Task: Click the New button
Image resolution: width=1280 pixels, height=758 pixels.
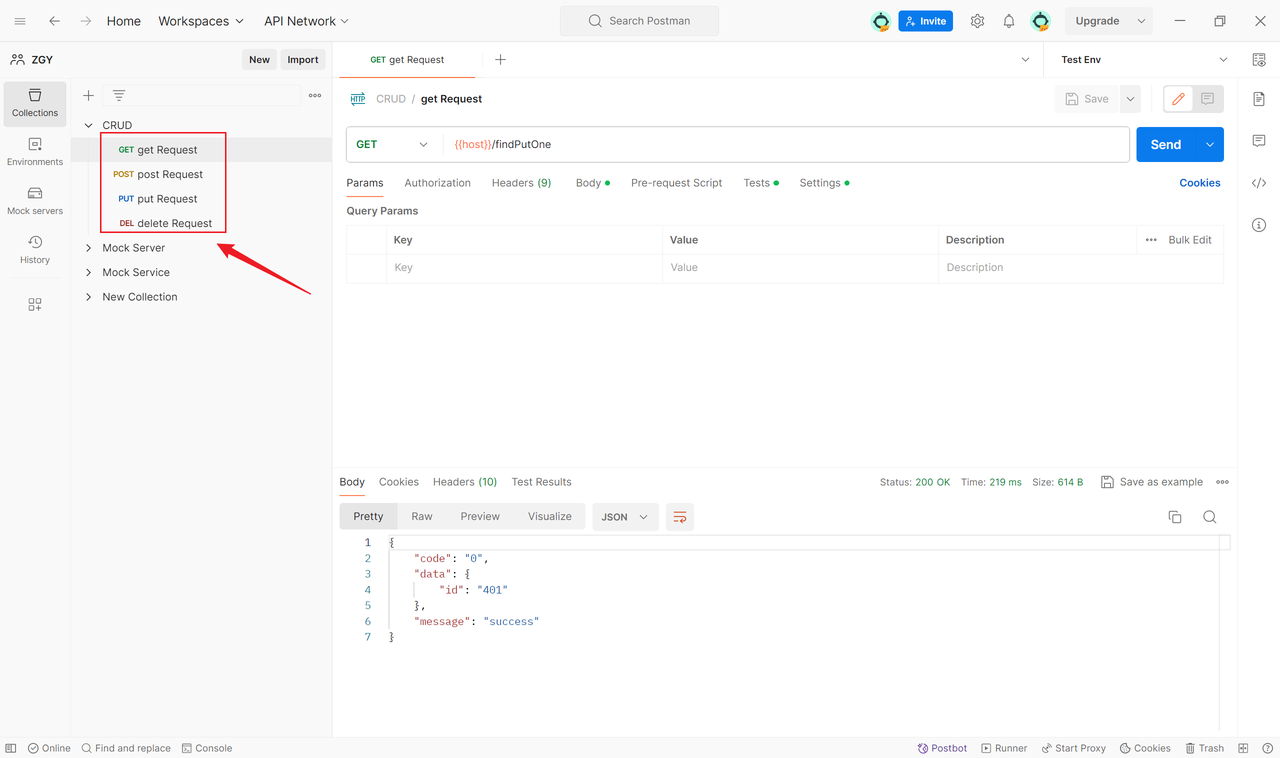Action: point(259,60)
